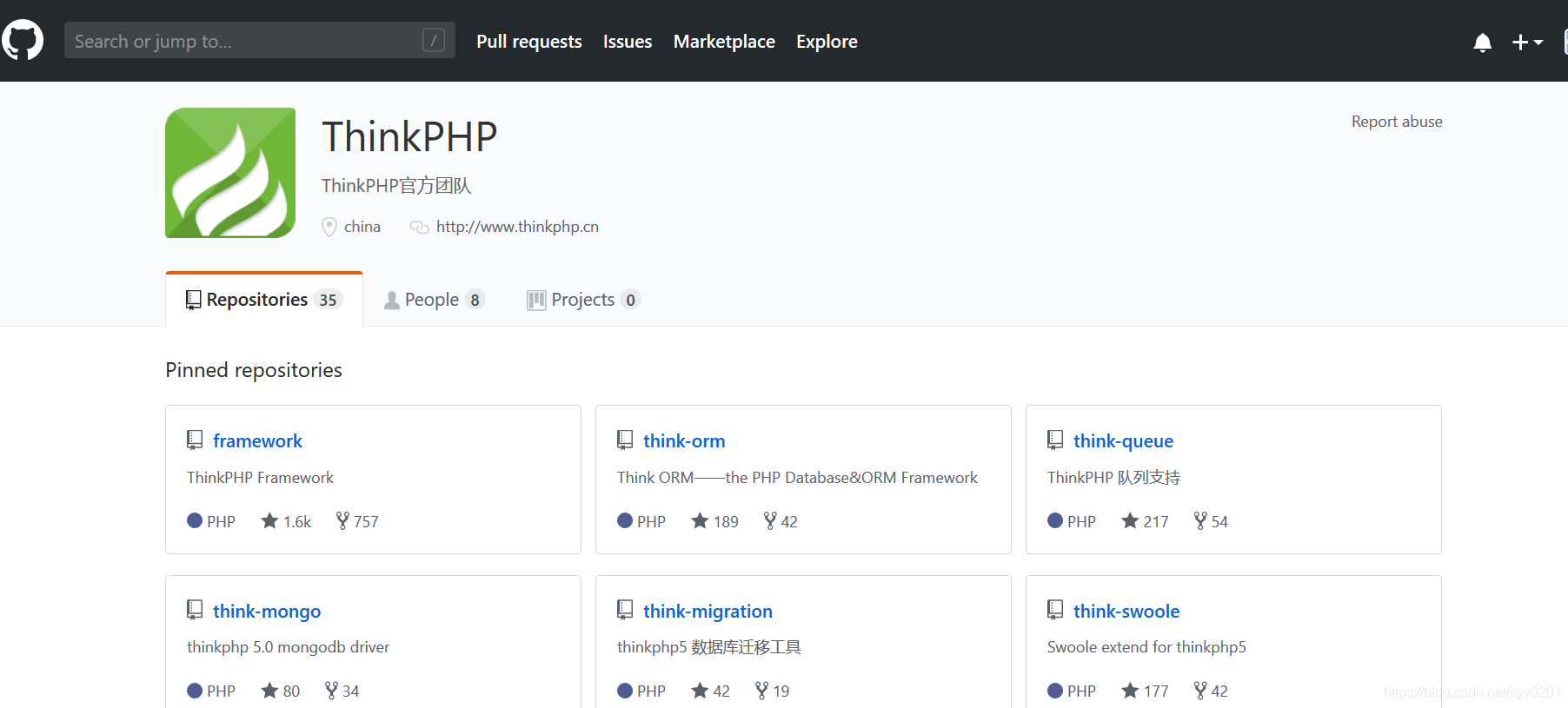Click the Report abuse link
The height and width of the screenshot is (708, 1568).
click(x=1397, y=122)
